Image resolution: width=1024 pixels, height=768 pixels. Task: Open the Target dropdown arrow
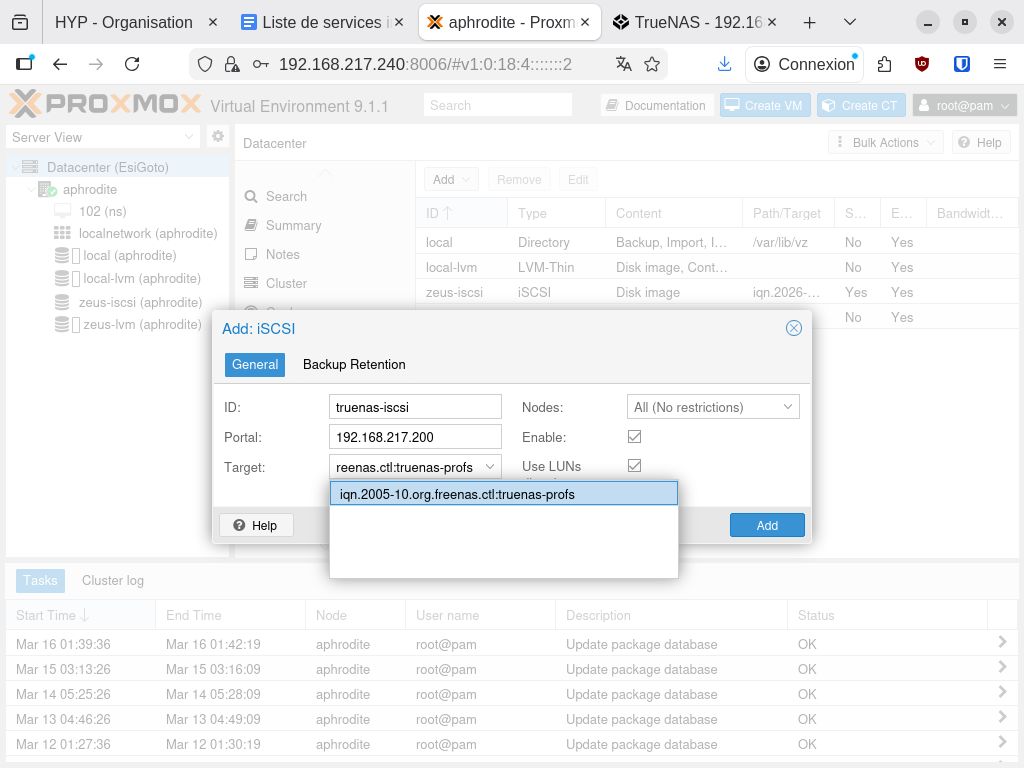point(490,467)
